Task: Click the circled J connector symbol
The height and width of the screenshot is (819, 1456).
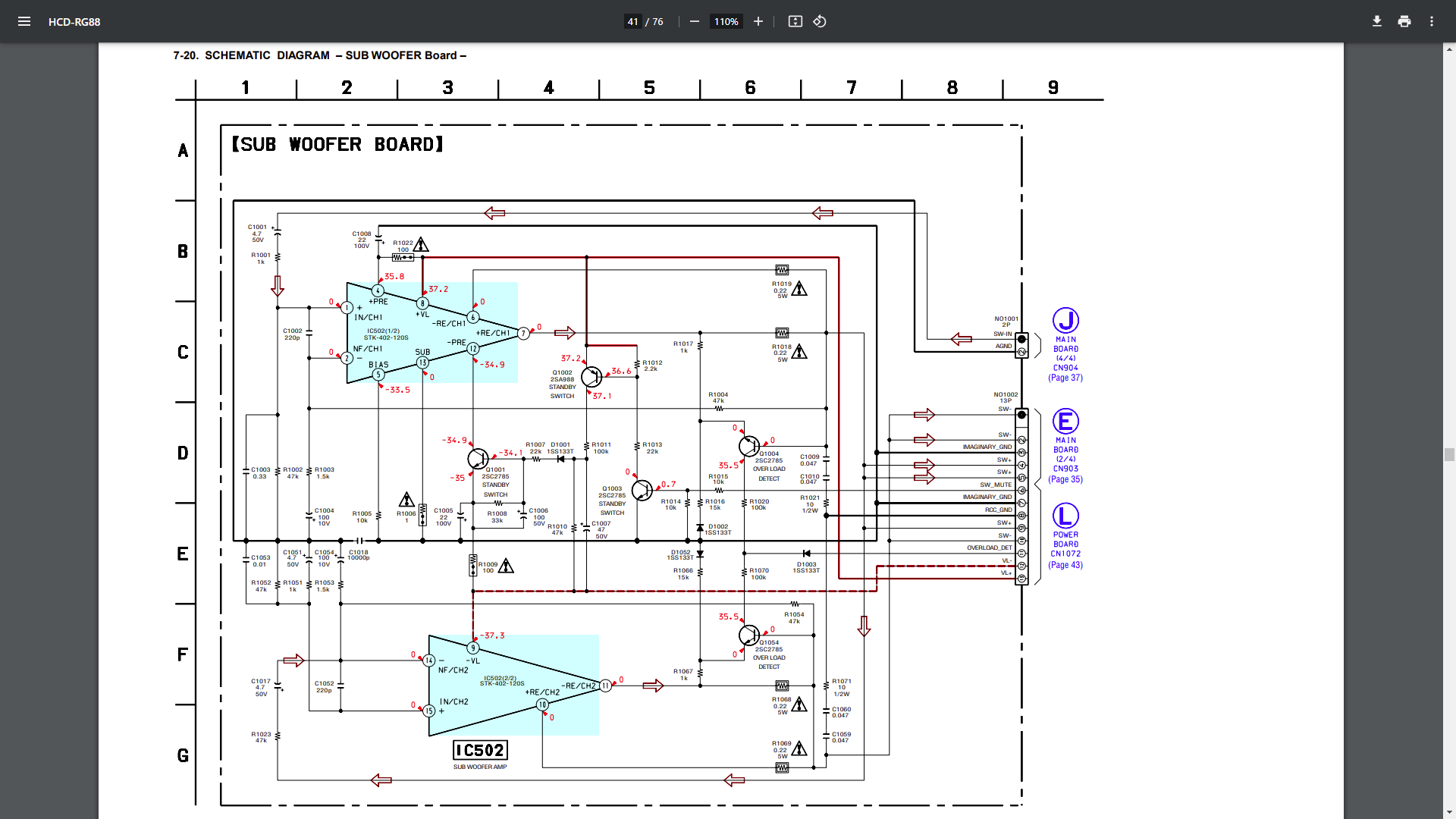Action: (1065, 320)
